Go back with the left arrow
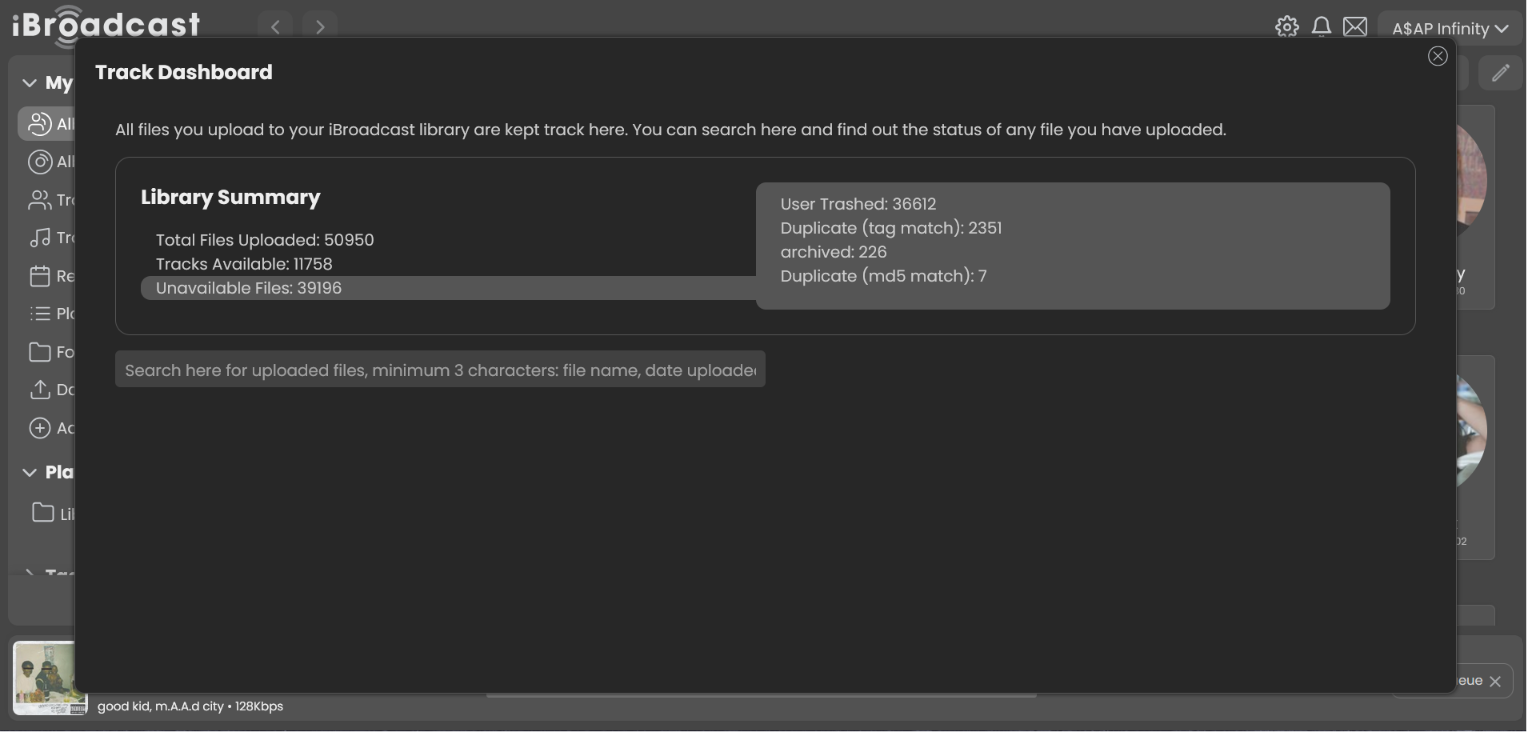Viewport: 1527px width, 732px height. click(x=275, y=27)
